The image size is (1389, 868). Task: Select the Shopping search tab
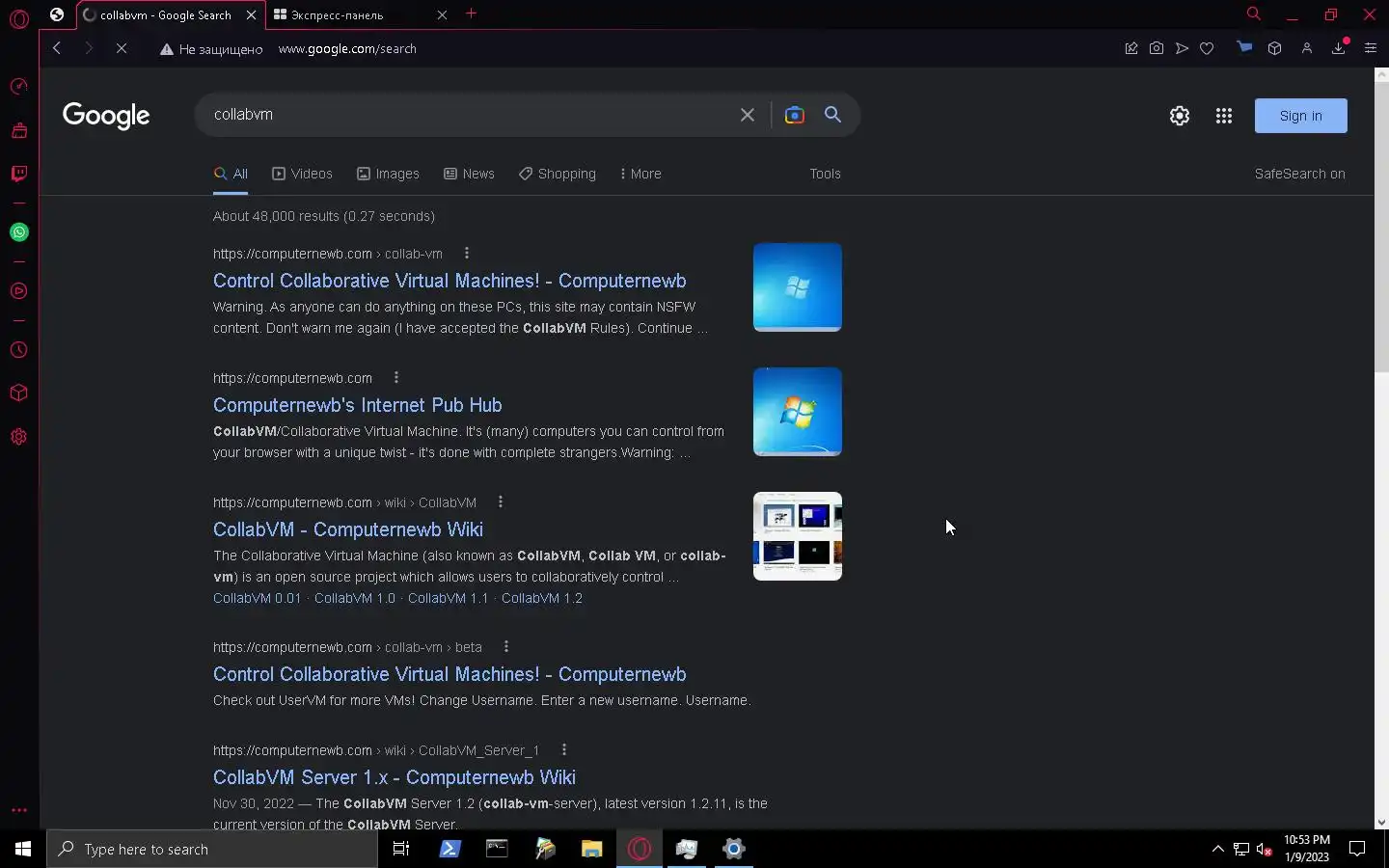coord(558,174)
